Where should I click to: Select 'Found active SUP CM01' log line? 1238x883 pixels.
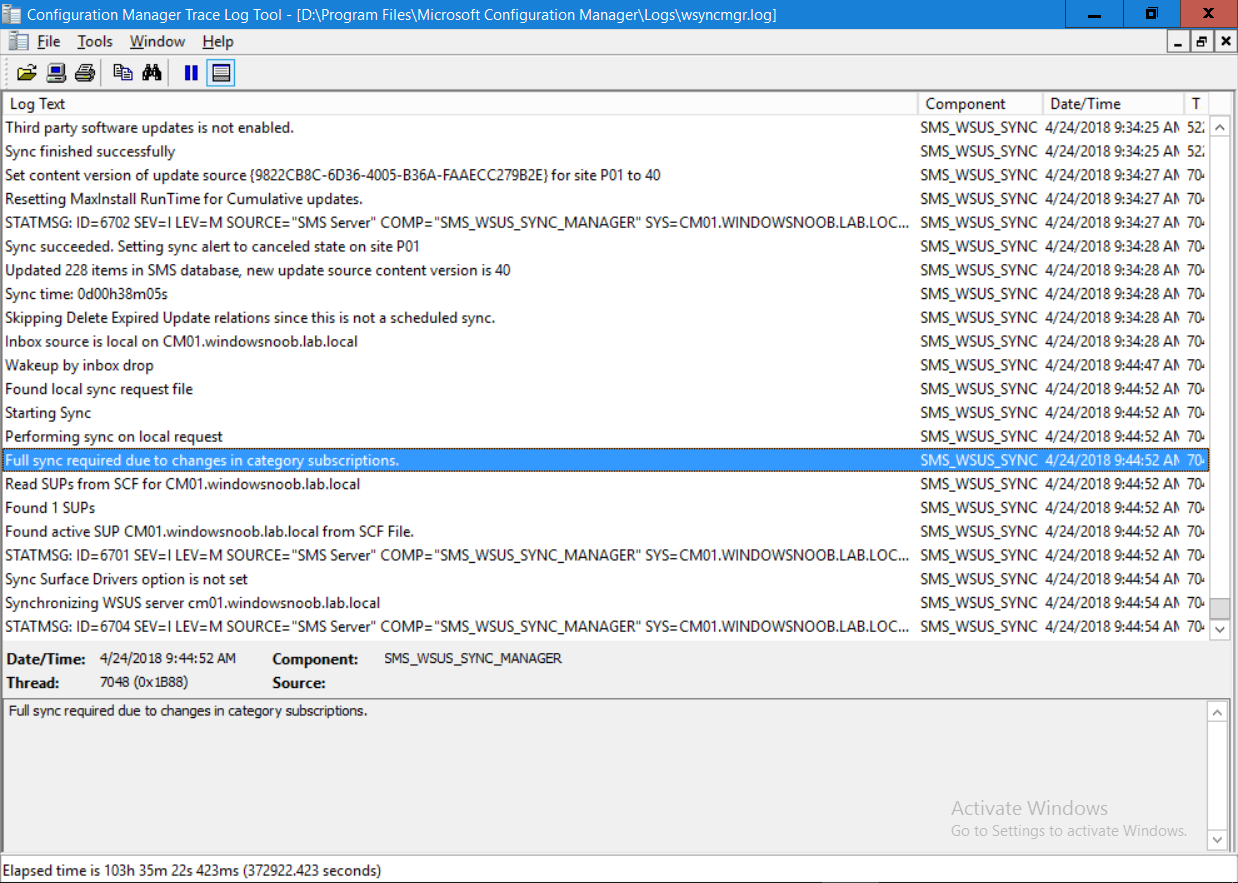tap(606, 532)
